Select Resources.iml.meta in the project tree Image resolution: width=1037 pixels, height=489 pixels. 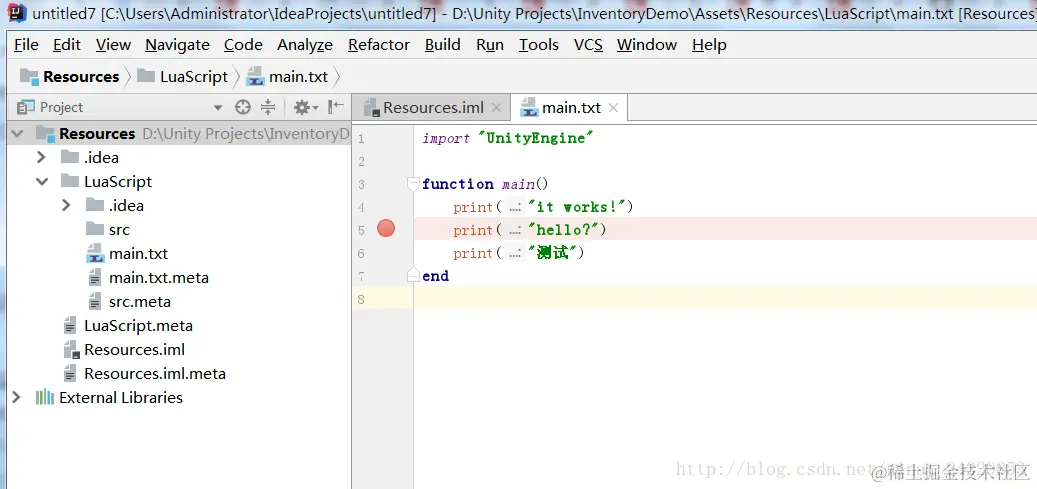click(155, 373)
